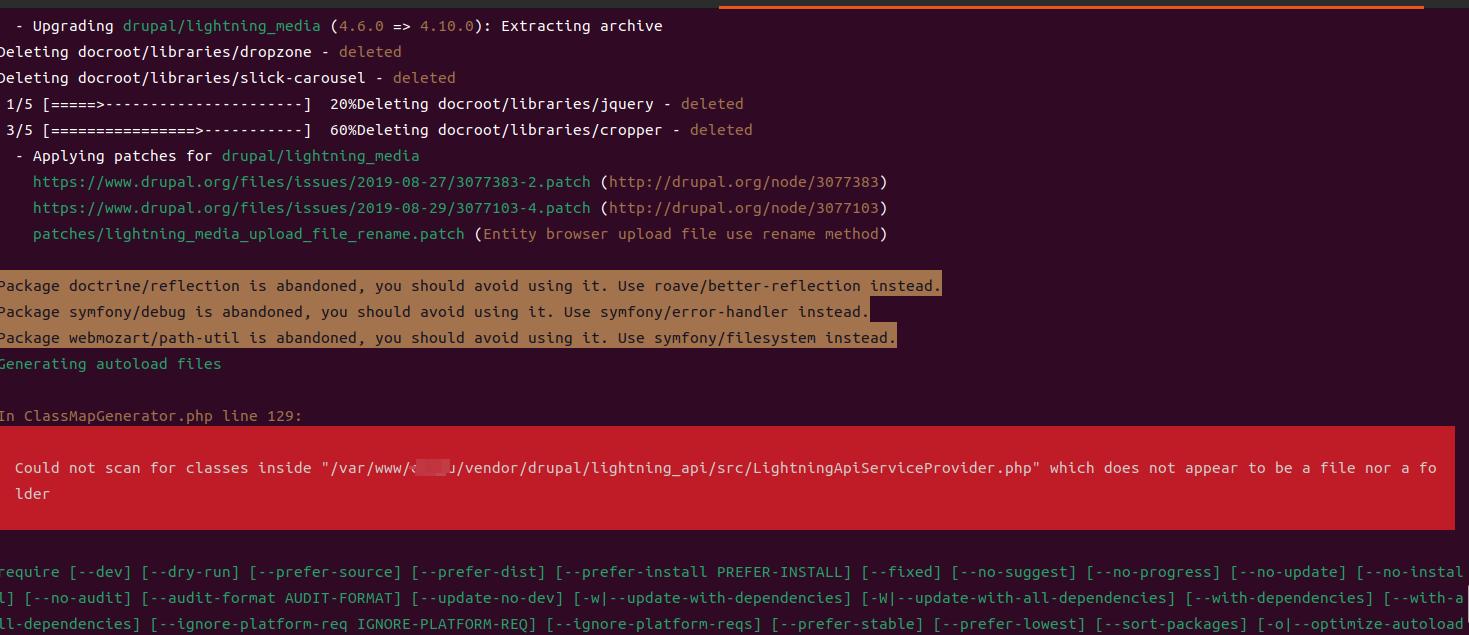
Task: Click 'In ClassMapGenerator.php line 129' text
Action: click(x=150, y=416)
